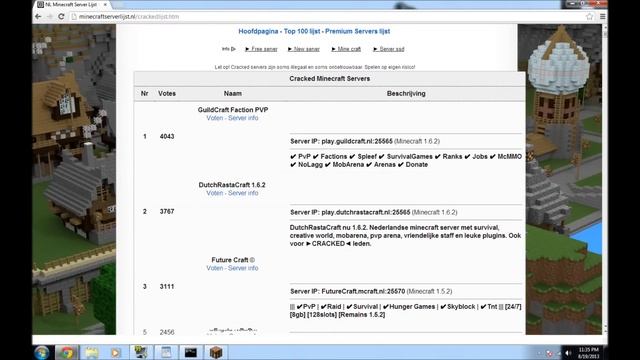Image resolution: width=640 pixels, height=360 pixels.
Task: Click the GuildCraft Faction PVP name
Action: (x=233, y=110)
